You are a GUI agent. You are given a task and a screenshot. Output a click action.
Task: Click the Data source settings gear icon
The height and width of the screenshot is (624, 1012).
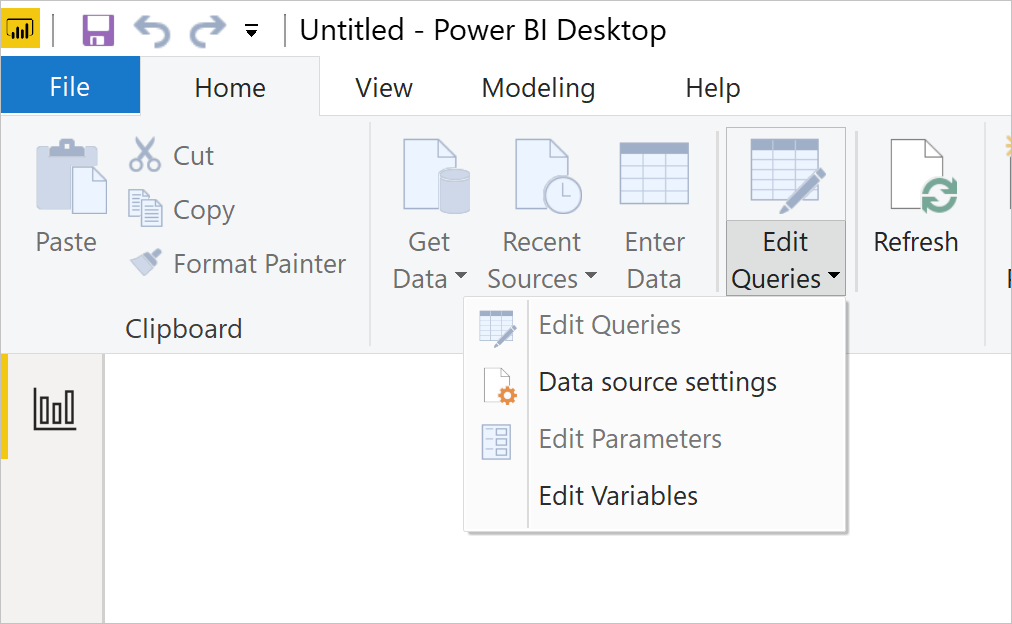[x=500, y=387]
